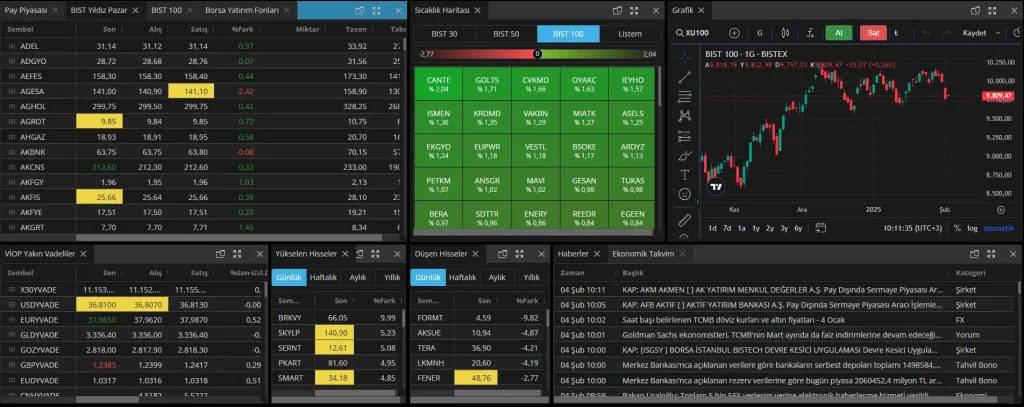Open the BIST 100 tab in Pay Piyasası
This screenshot has height=407, width=1024.
click(x=167, y=10)
